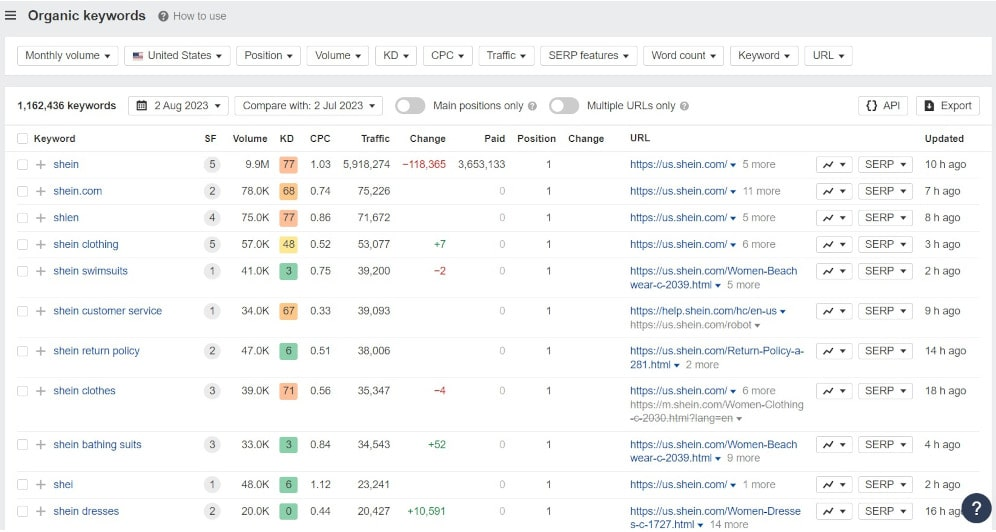This screenshot has height=532, width=996.
Task: Open the hamburger menu icon
Action: tap(10, 15)
